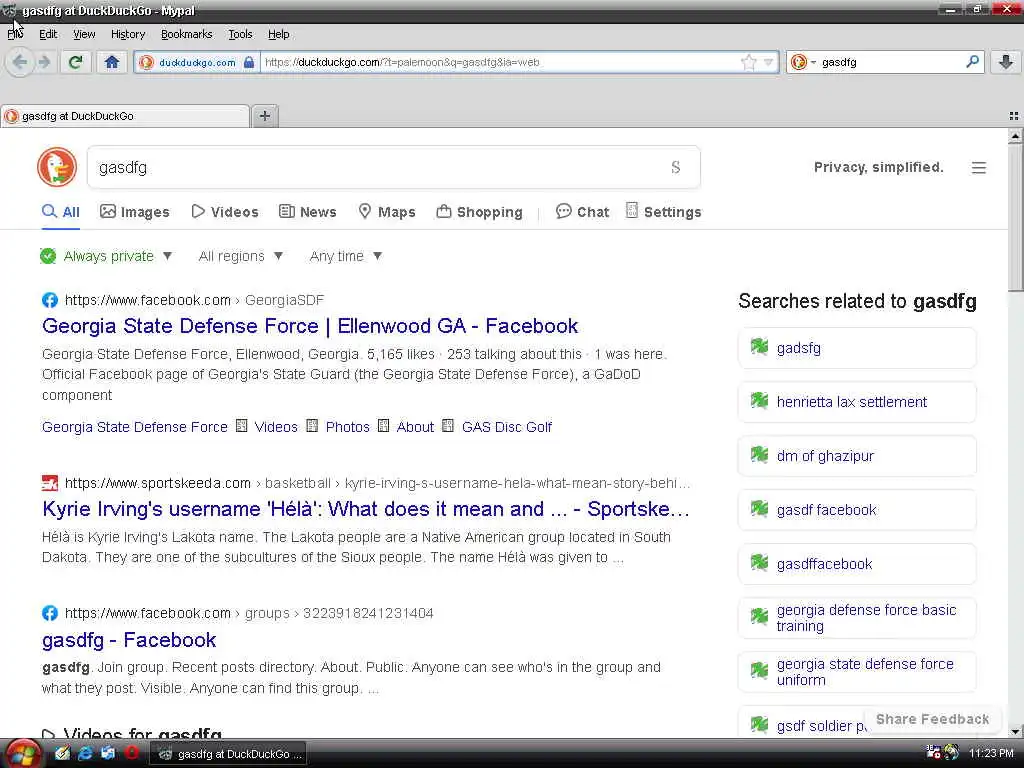
Task: Search related term dm of ghazipur
Action: (857, 456)
